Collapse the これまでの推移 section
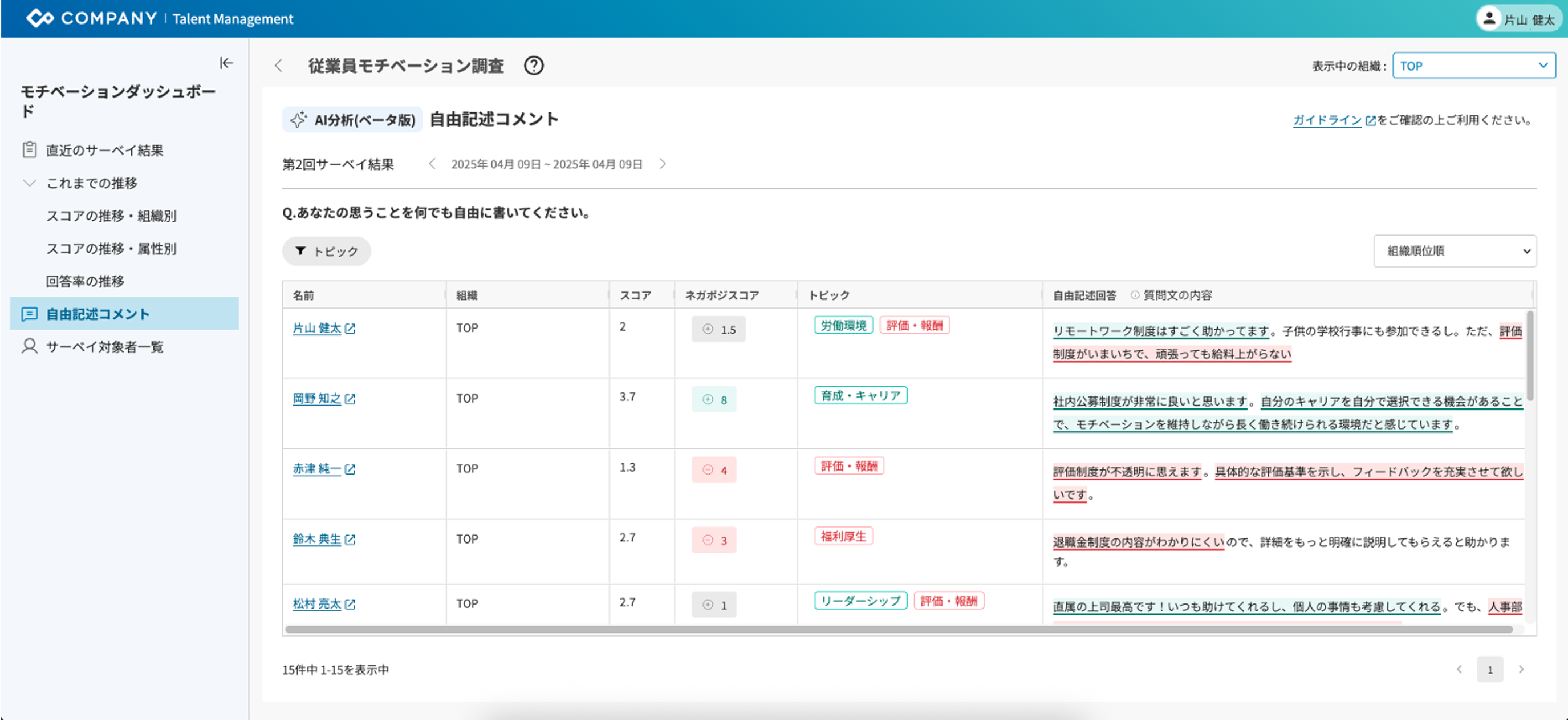The image size is (1568, 721). (29, 183)
